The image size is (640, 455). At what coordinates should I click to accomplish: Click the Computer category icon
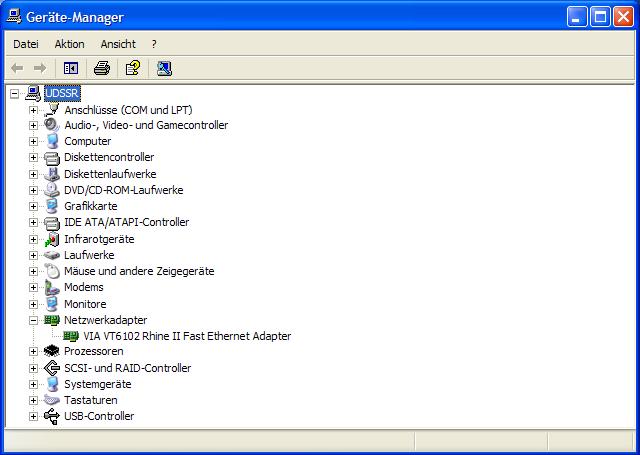[x=52, y=141]
